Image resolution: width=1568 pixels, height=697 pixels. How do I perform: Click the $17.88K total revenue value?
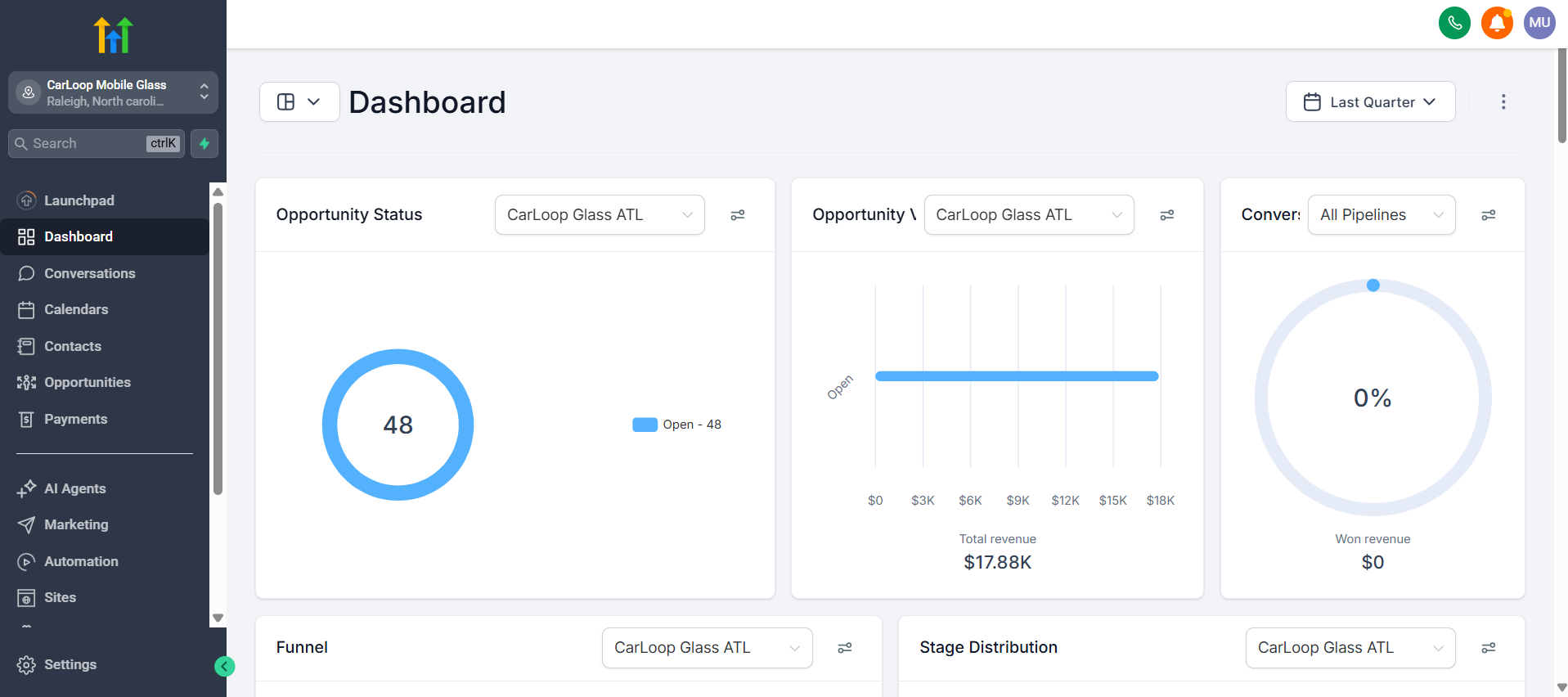[998, 562]
